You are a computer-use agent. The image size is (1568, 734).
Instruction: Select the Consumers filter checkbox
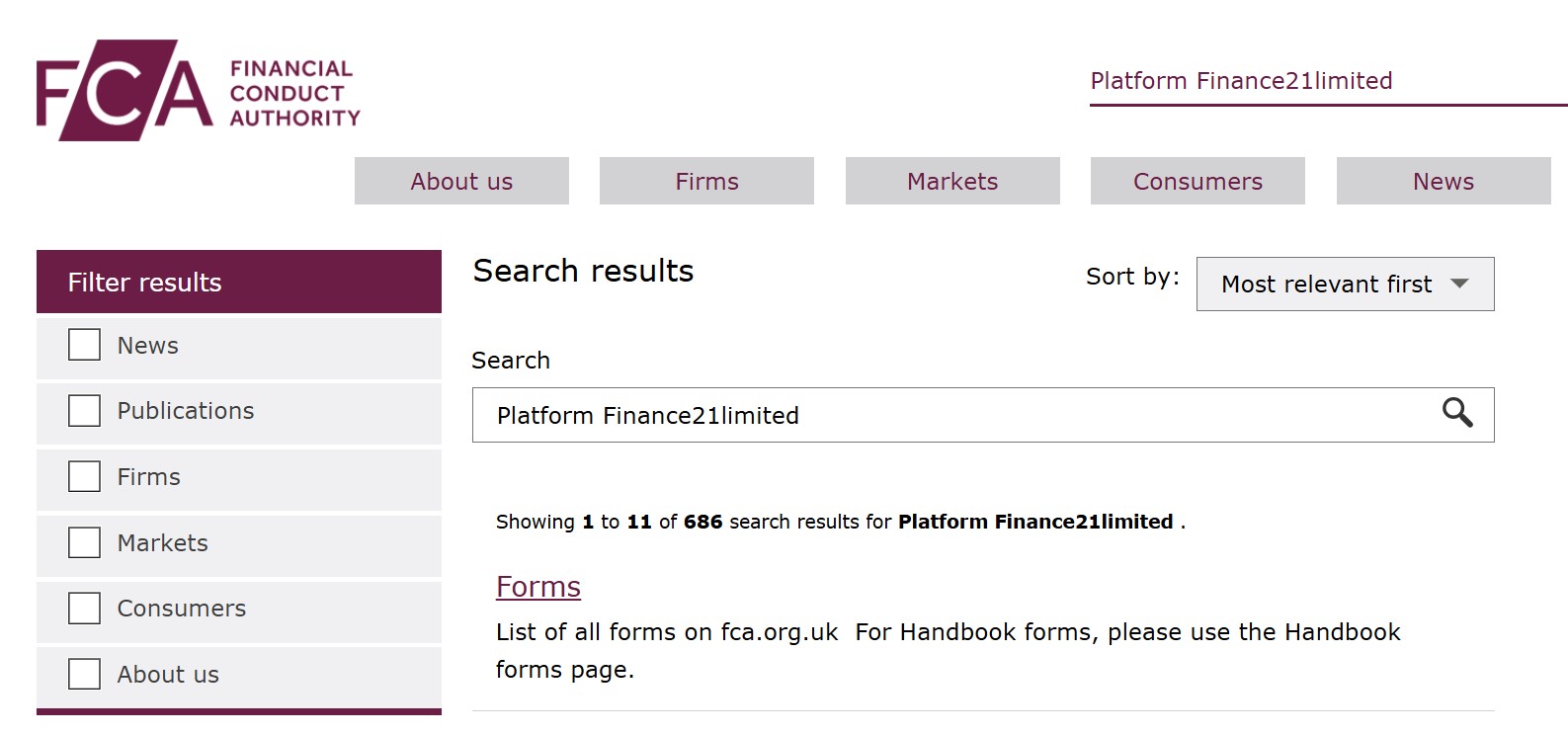(84, 609)
